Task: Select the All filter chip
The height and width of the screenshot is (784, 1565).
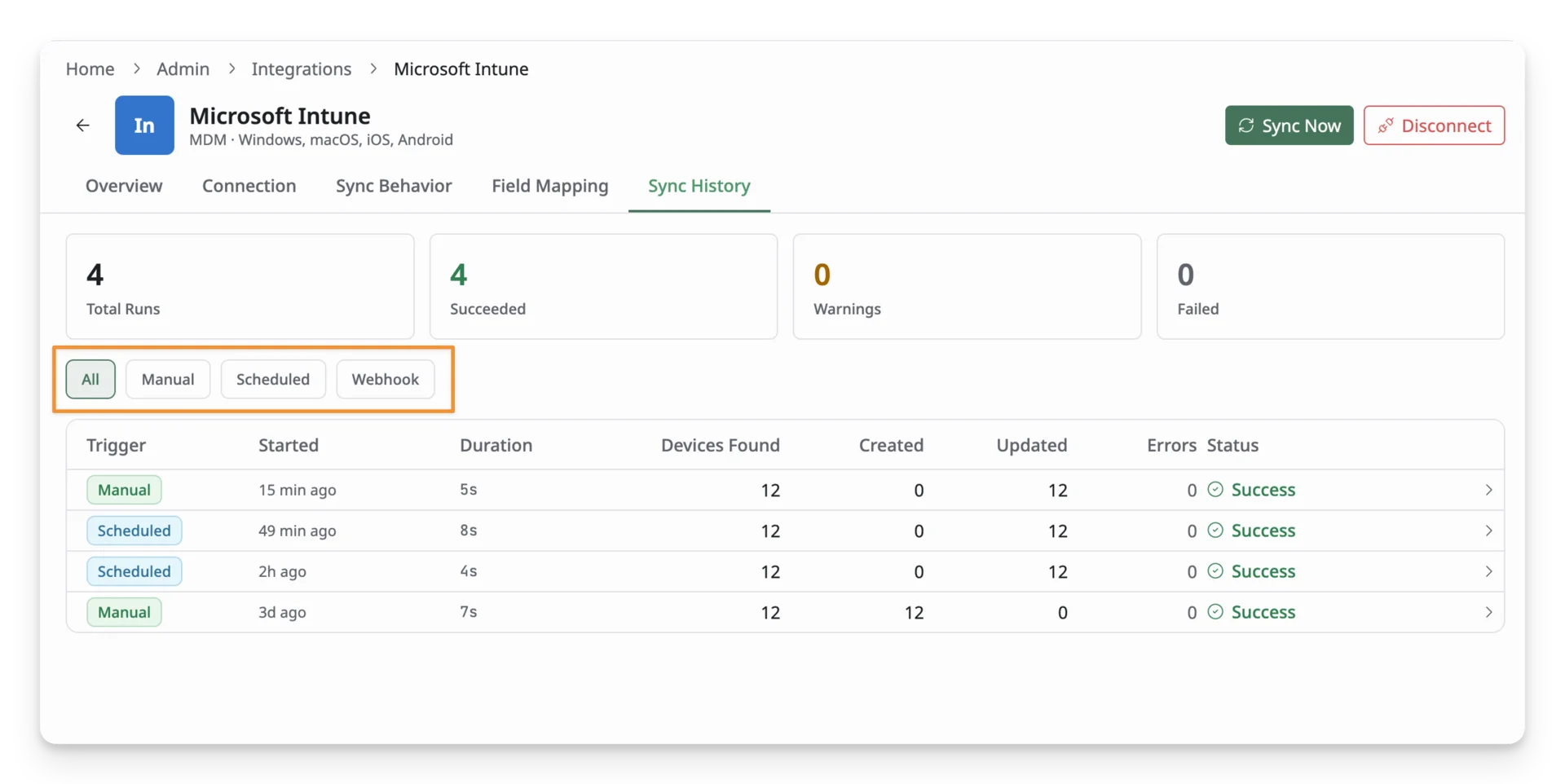Action: click(x=90, y=379)
